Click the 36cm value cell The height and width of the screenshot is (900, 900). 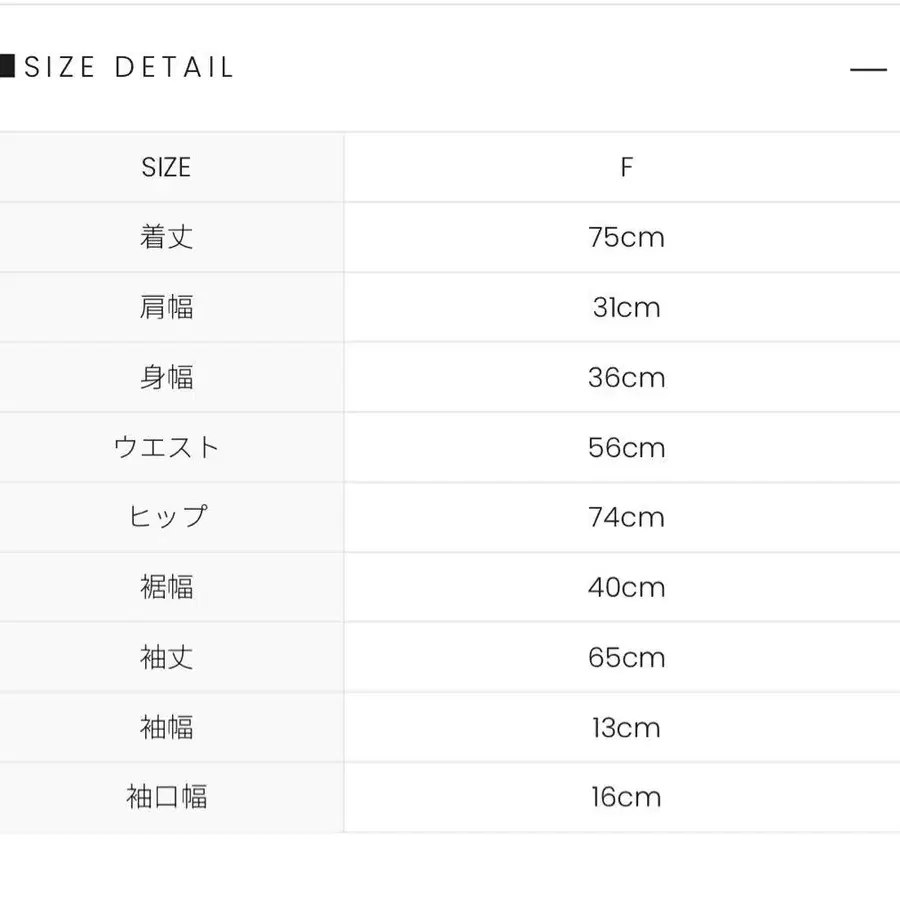[x=626, y=377]
